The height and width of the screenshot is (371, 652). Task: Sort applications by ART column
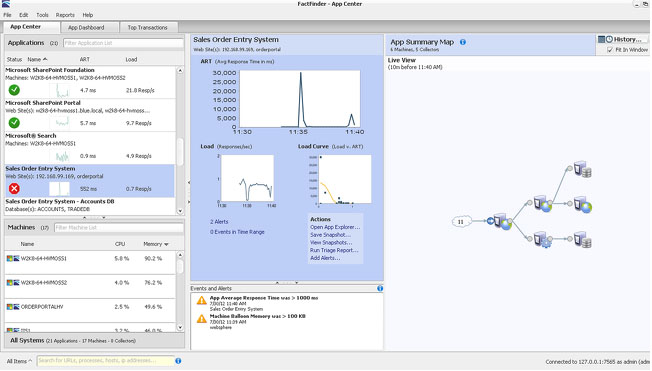85,59
